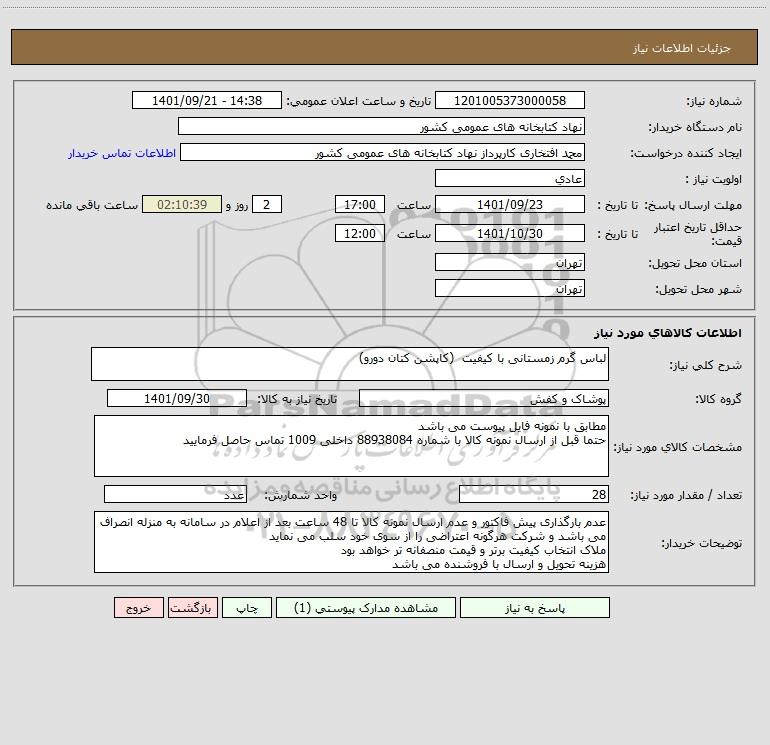Image resolution: width=770 pixels, height=745 pixels.
Task: Click 'تاریخ نیاز به کالا:' label
Action: pyautogui.click(x=297, y=399)
